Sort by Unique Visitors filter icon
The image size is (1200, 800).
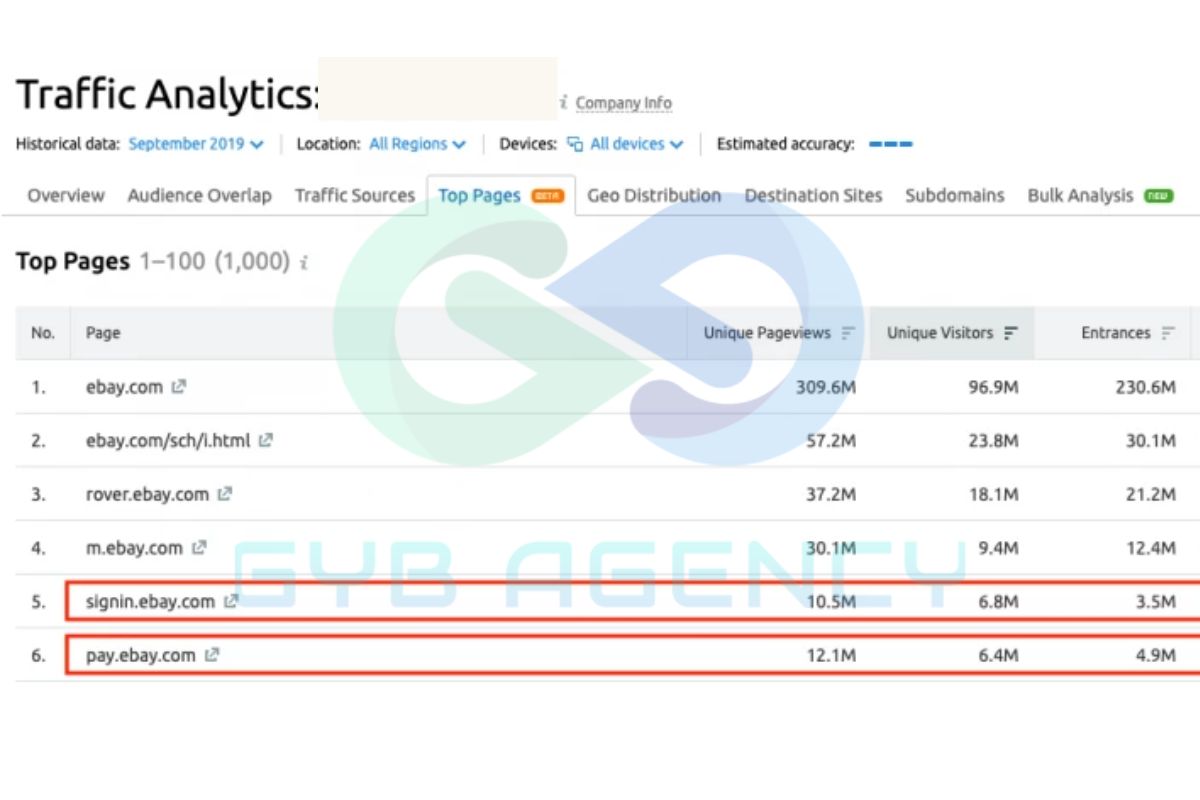(x=1011, y=333)
